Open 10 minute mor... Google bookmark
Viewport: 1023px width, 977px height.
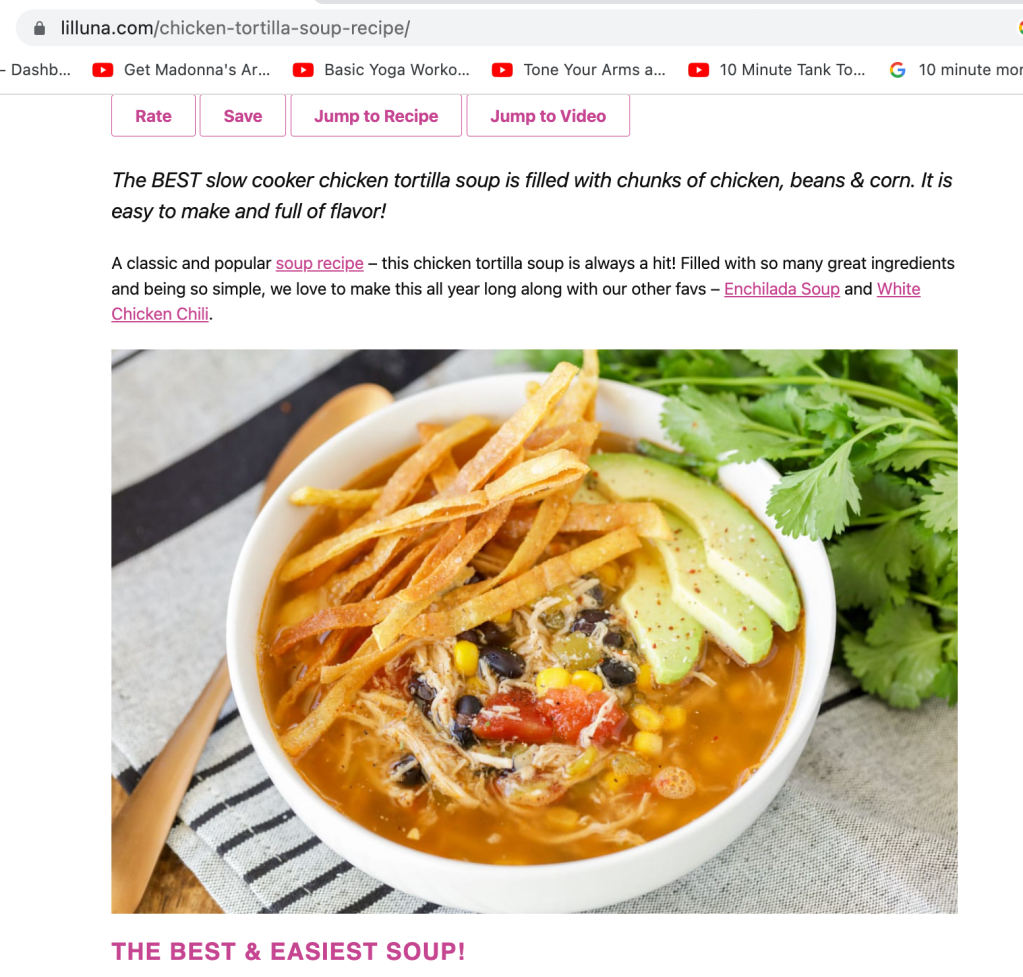coord(970,70)
